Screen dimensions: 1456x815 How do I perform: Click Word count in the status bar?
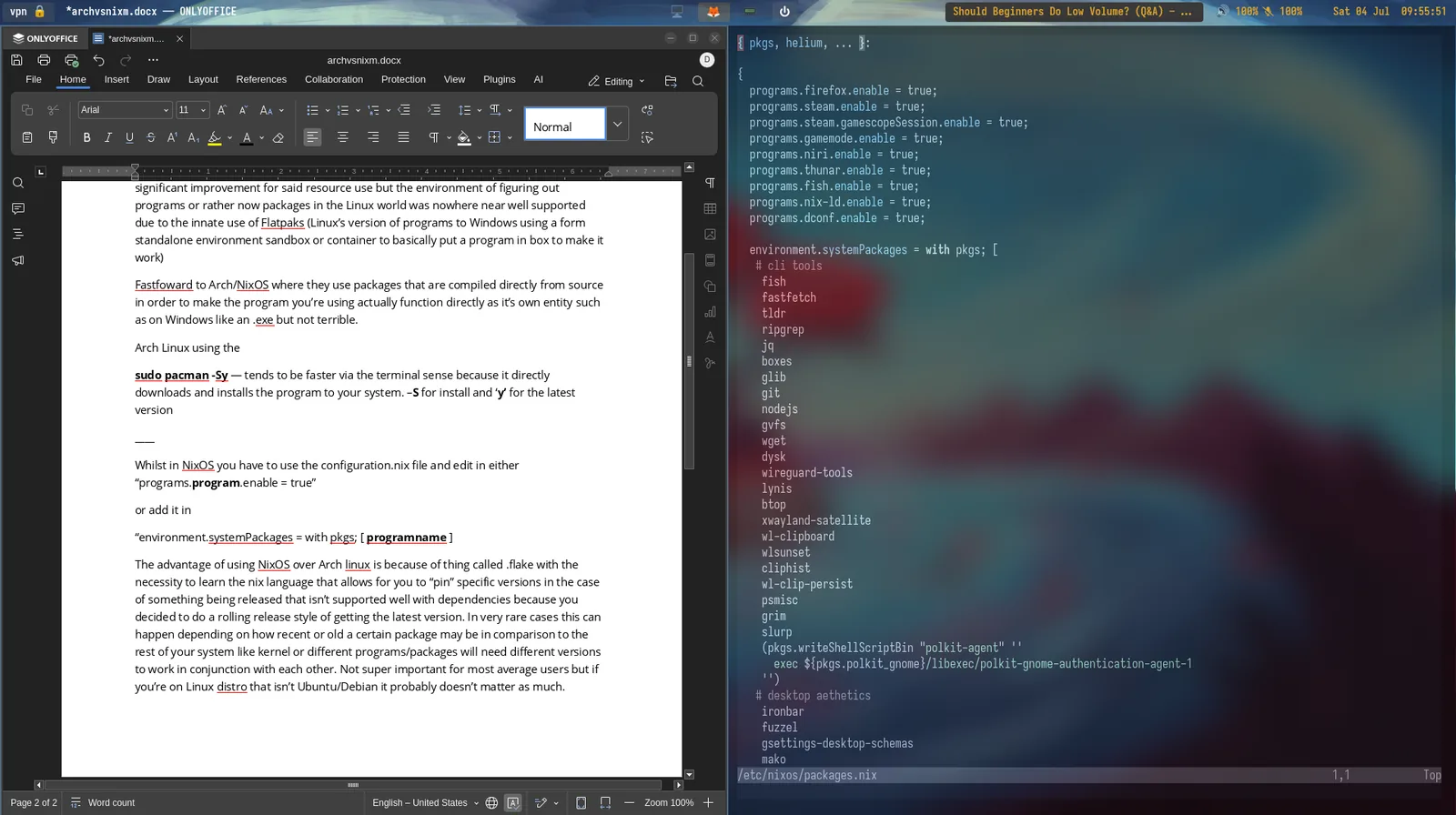point(103,802)
